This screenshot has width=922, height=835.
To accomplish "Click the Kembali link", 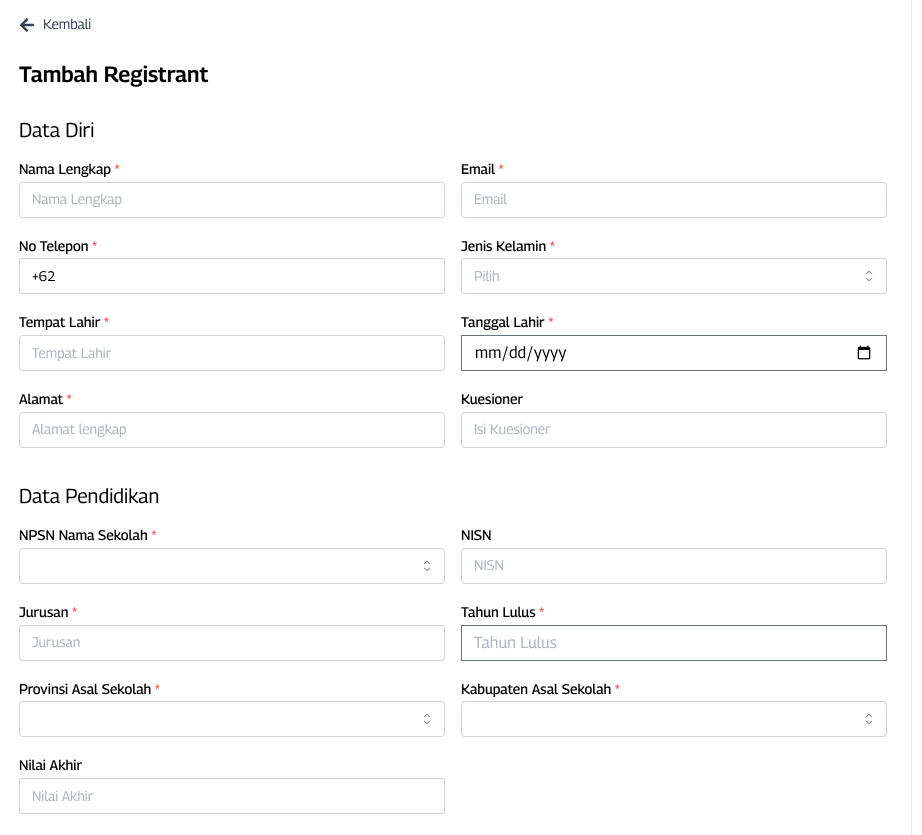I will click(64, 24).
